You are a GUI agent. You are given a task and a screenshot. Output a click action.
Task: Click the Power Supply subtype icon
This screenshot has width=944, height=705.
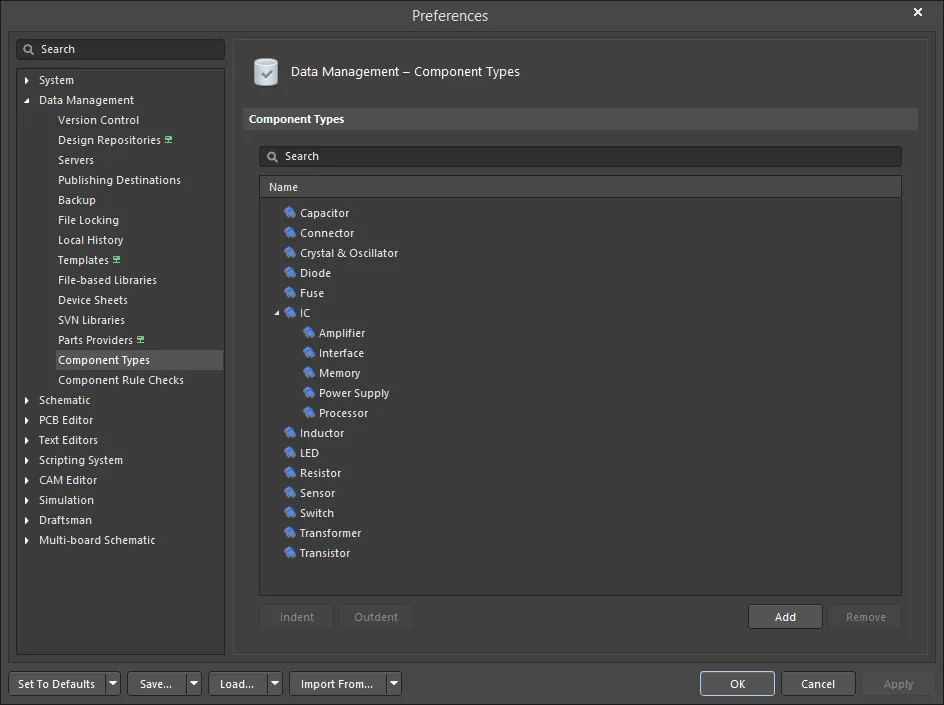click(309, 393)
